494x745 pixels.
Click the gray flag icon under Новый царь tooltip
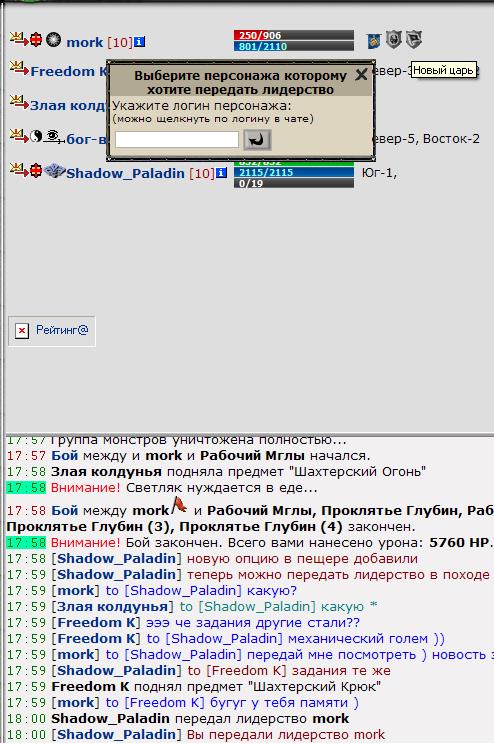(x=414, y=39)
